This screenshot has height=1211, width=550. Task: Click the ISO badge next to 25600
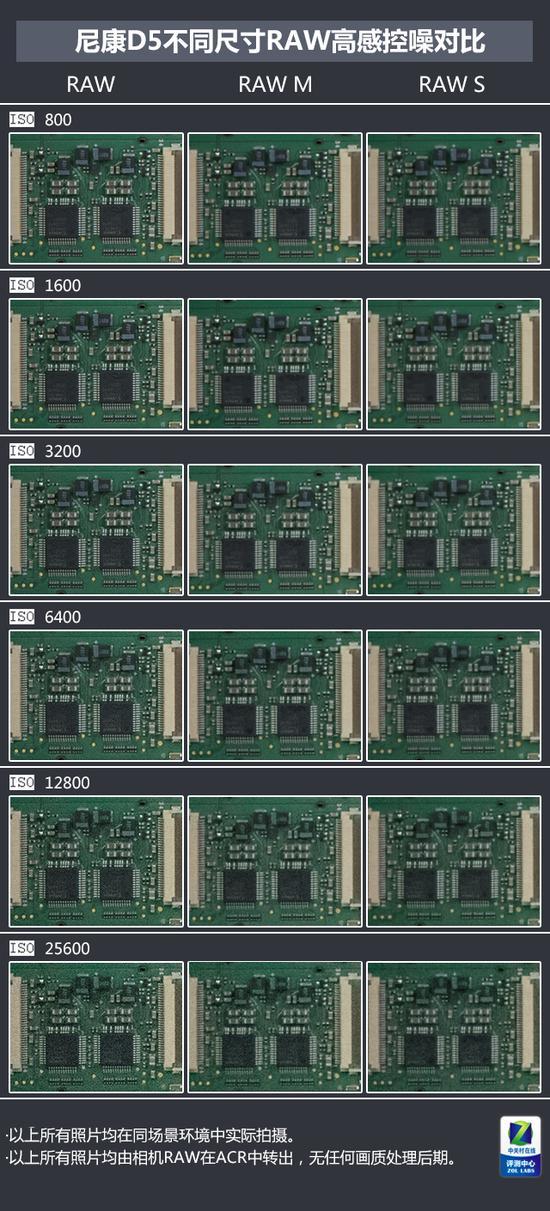click(22, 948)
